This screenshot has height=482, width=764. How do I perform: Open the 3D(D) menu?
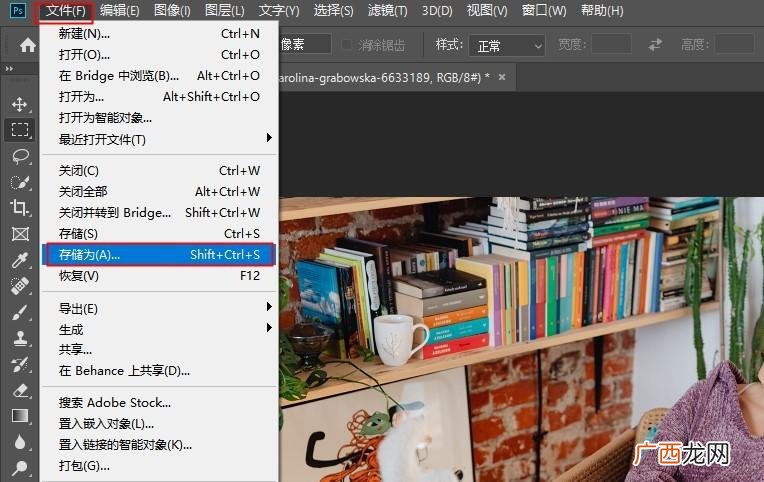[x=437, y=10]
